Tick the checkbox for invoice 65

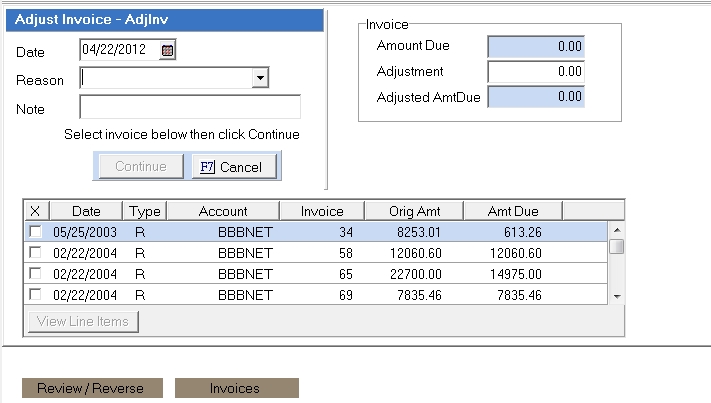pyautogui.click(x=35, y=274)
